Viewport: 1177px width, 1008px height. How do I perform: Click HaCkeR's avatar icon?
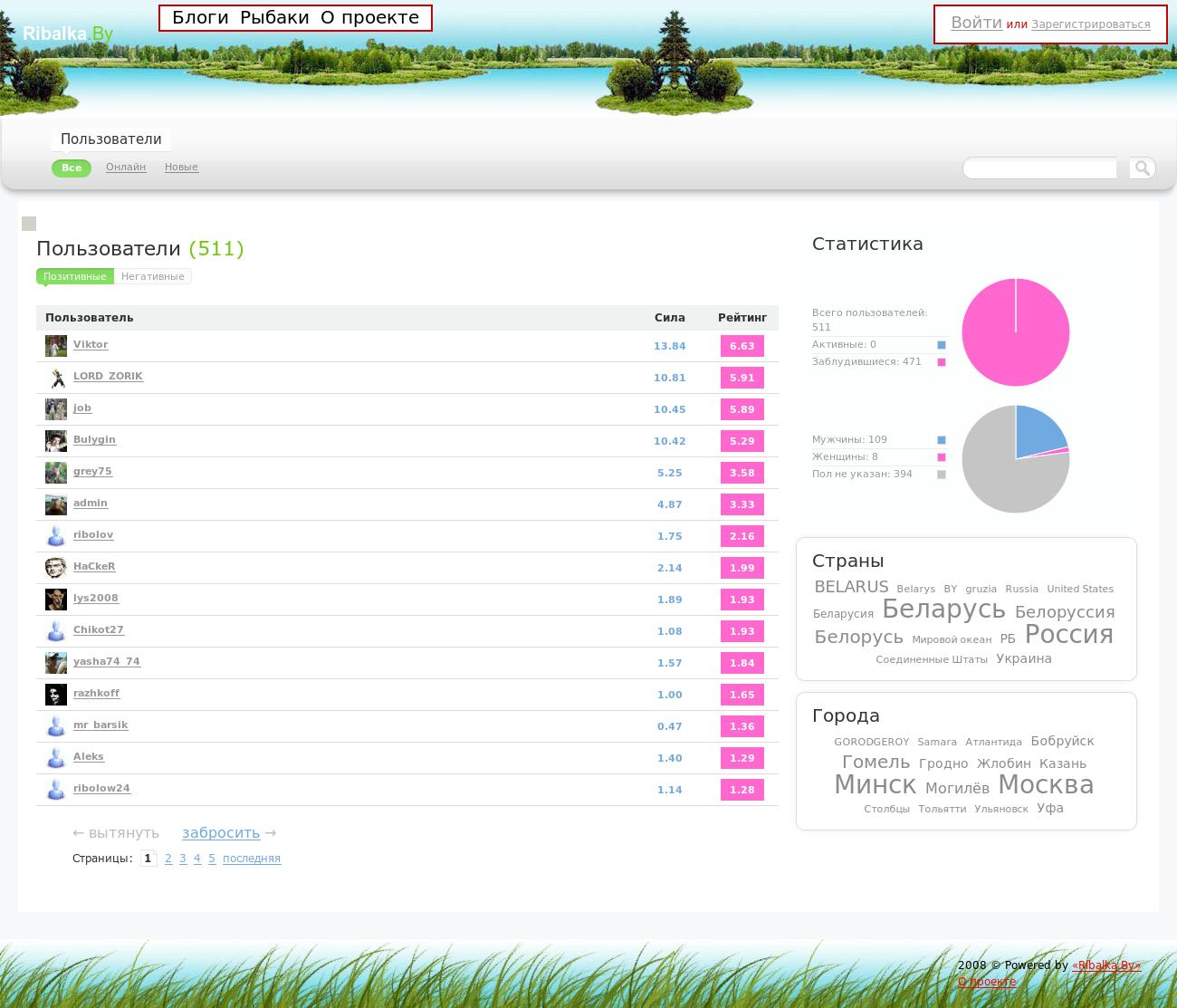[56, 568]
